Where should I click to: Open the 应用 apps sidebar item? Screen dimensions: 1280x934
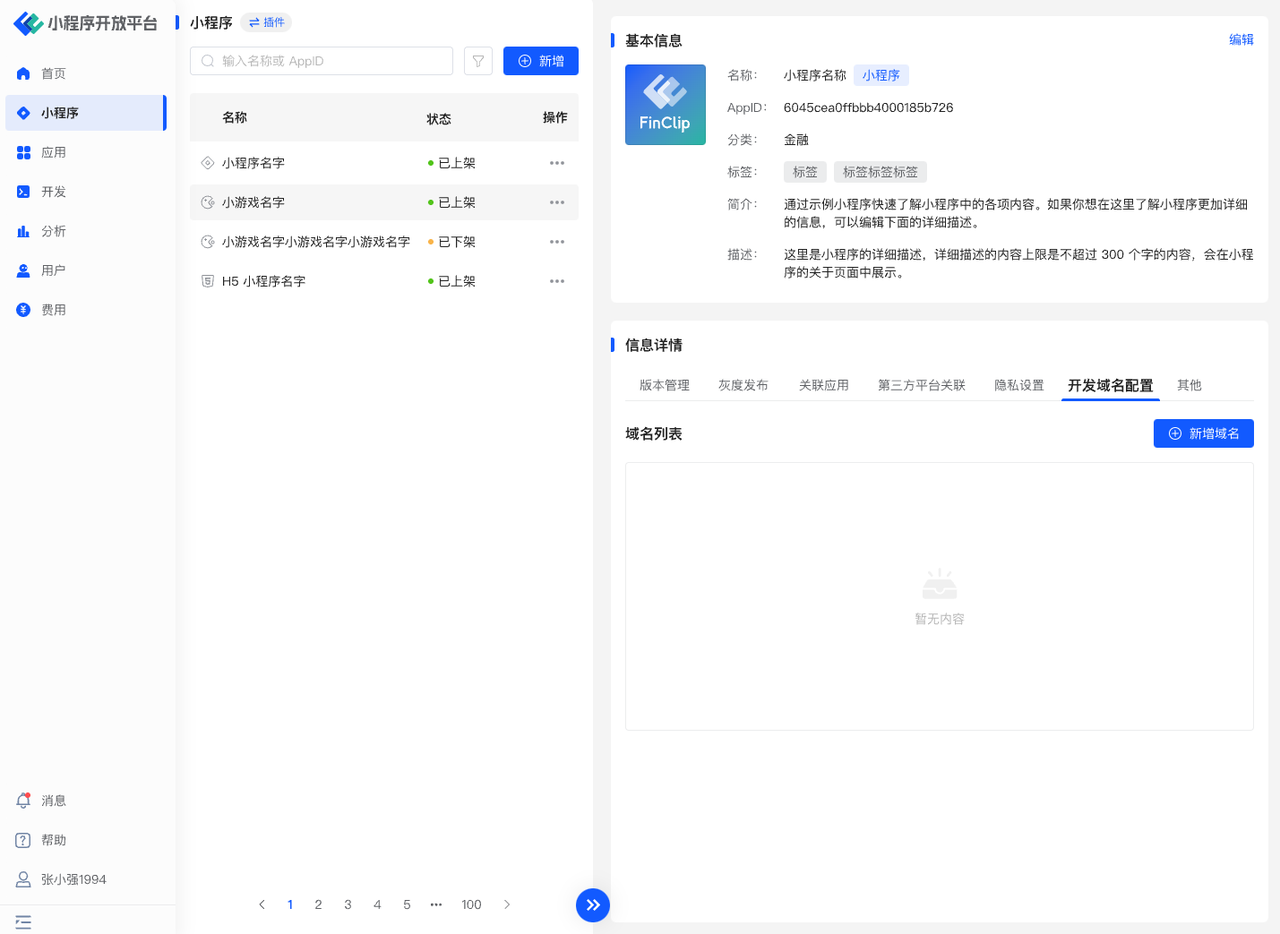click(x=52, y=153)
